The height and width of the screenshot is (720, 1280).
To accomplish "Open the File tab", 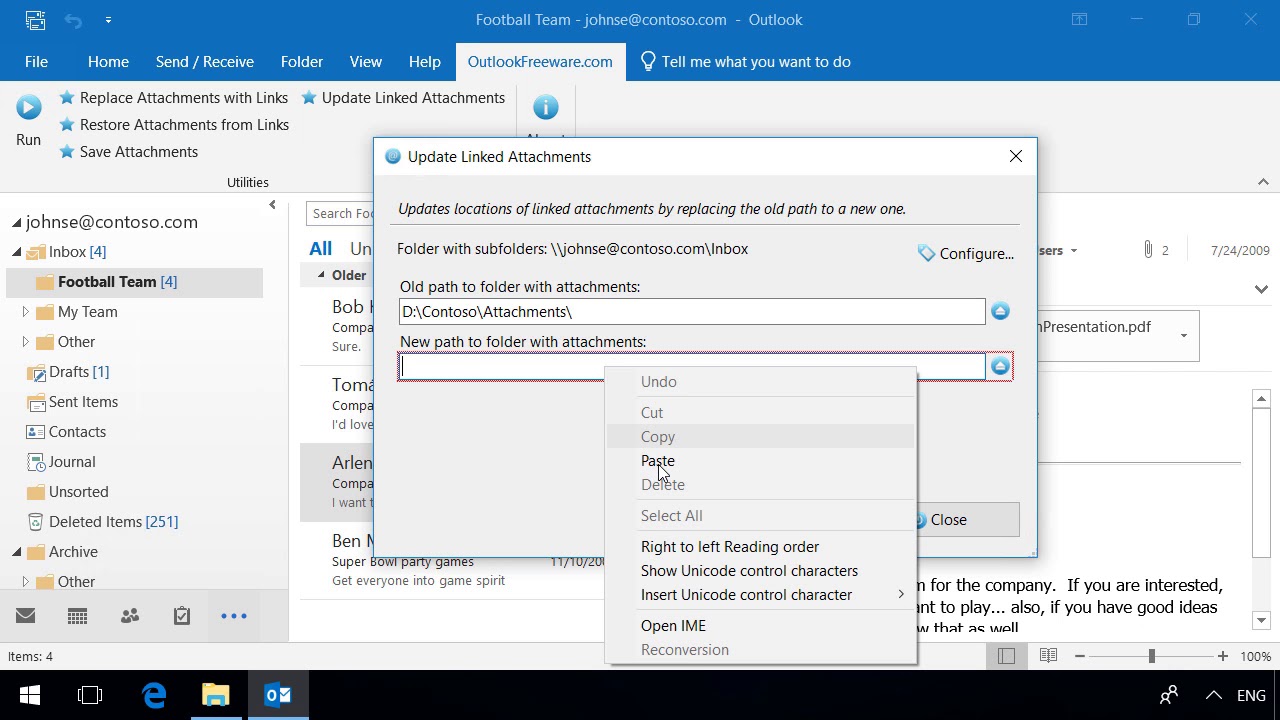I will coord(36,62).
